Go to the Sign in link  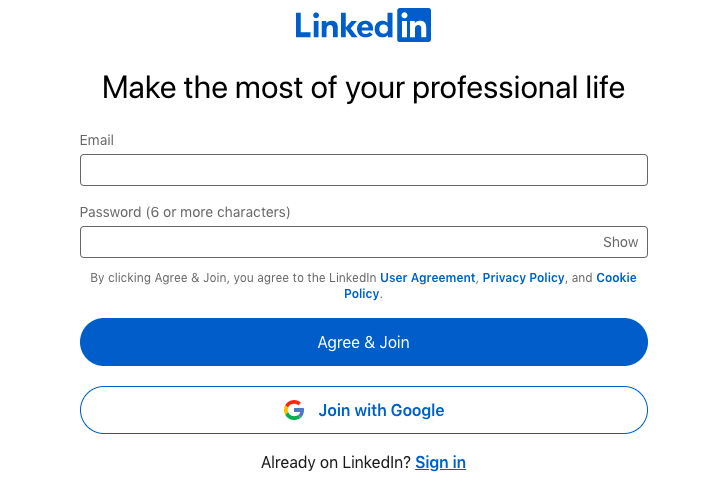coord(440,462)
